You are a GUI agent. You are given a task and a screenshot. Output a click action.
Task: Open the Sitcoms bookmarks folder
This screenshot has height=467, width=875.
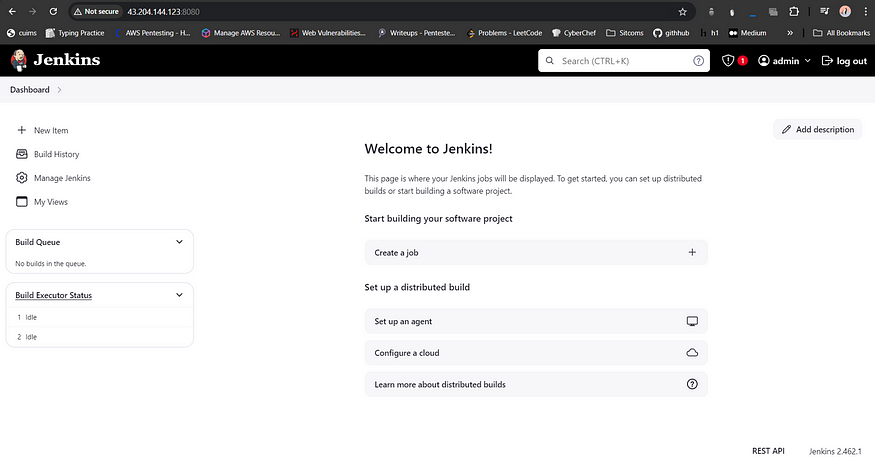pos(625,33)
